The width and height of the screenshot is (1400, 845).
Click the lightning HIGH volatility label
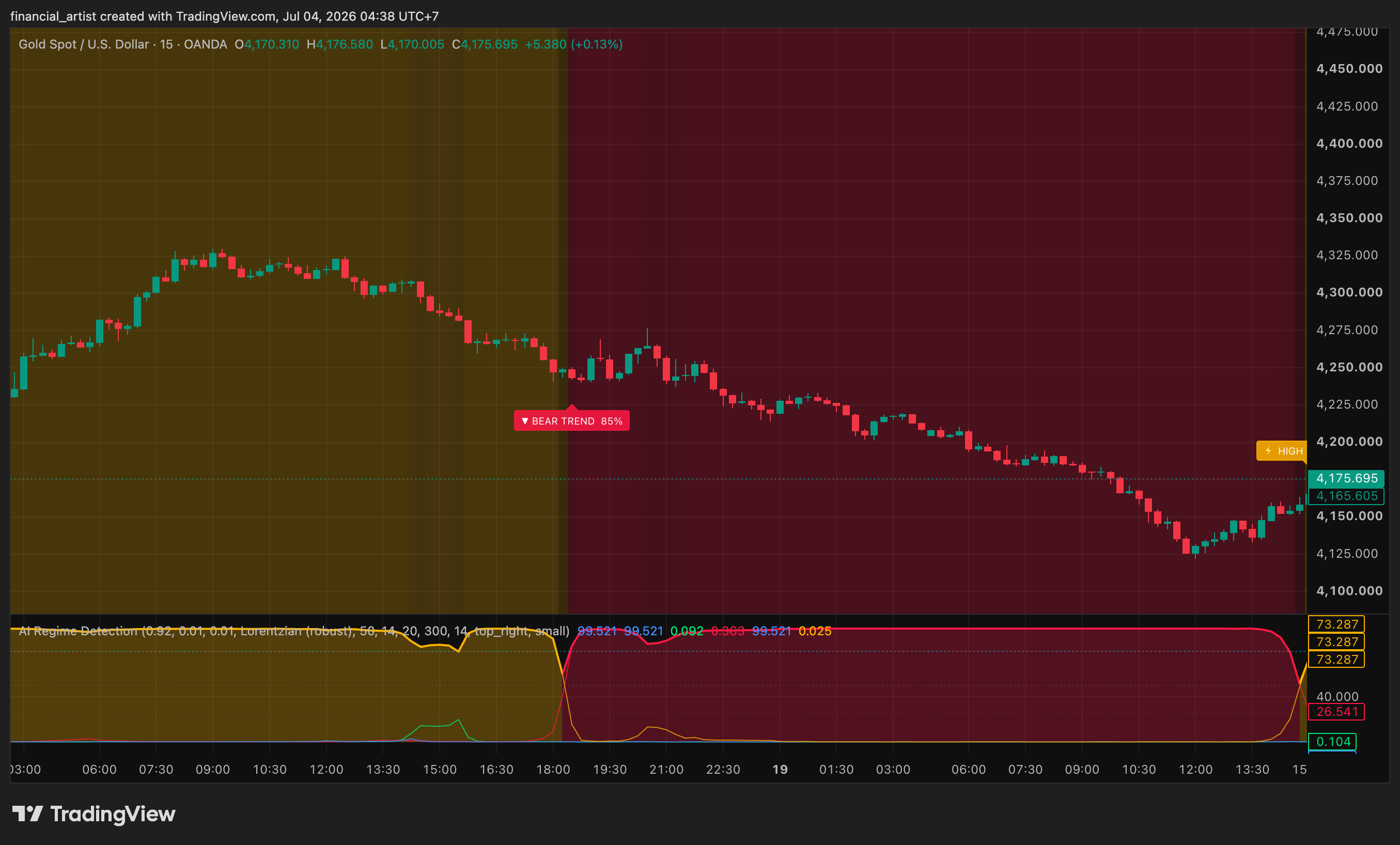(1282, 450)
